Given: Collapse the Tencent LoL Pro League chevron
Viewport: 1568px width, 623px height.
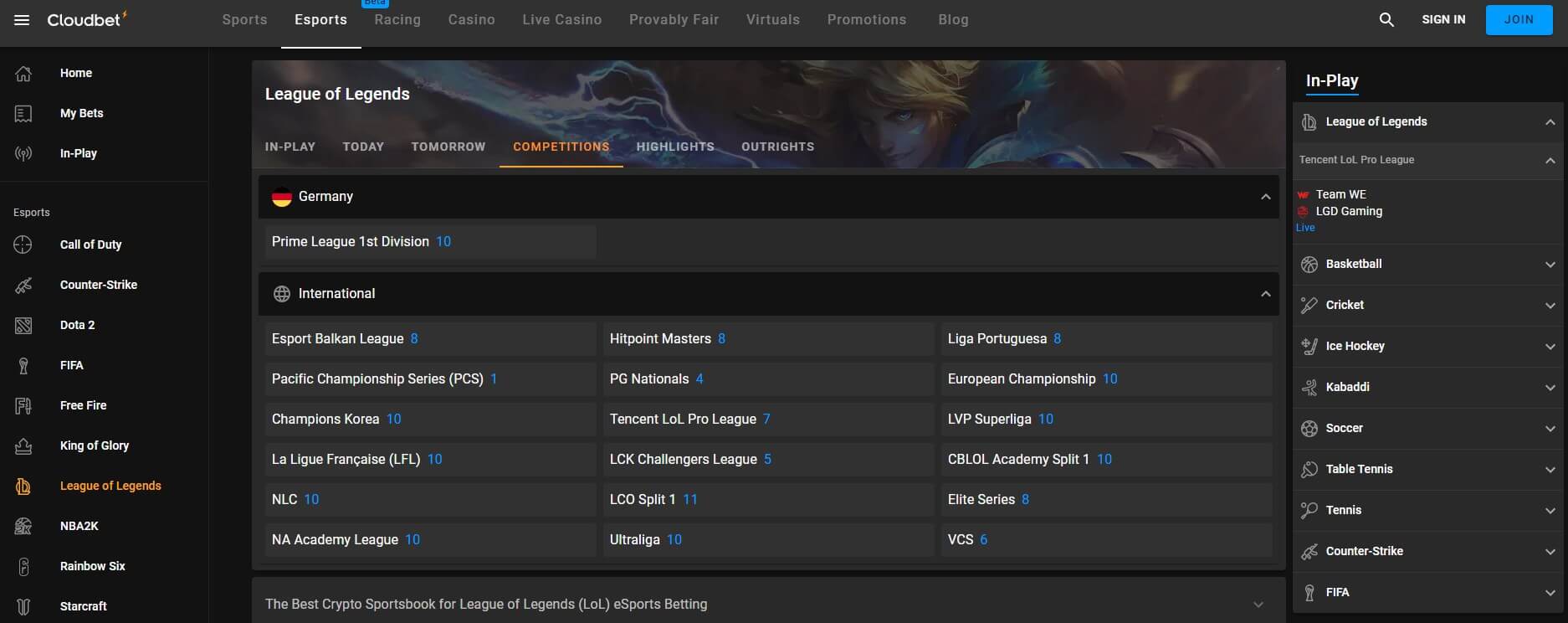Looking at the screenshot, I should tap(1550, 160).
